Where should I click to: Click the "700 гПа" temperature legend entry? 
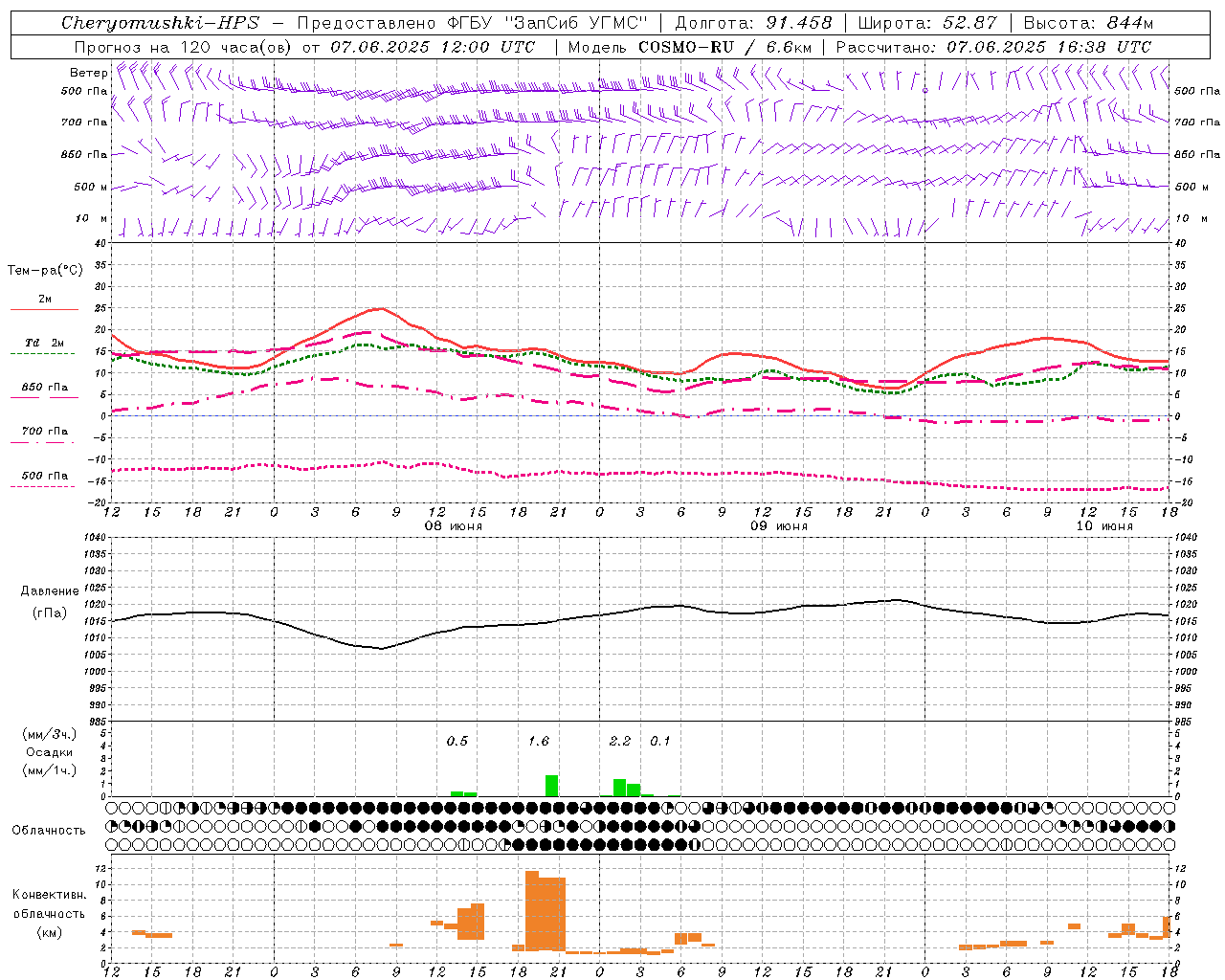45,431
